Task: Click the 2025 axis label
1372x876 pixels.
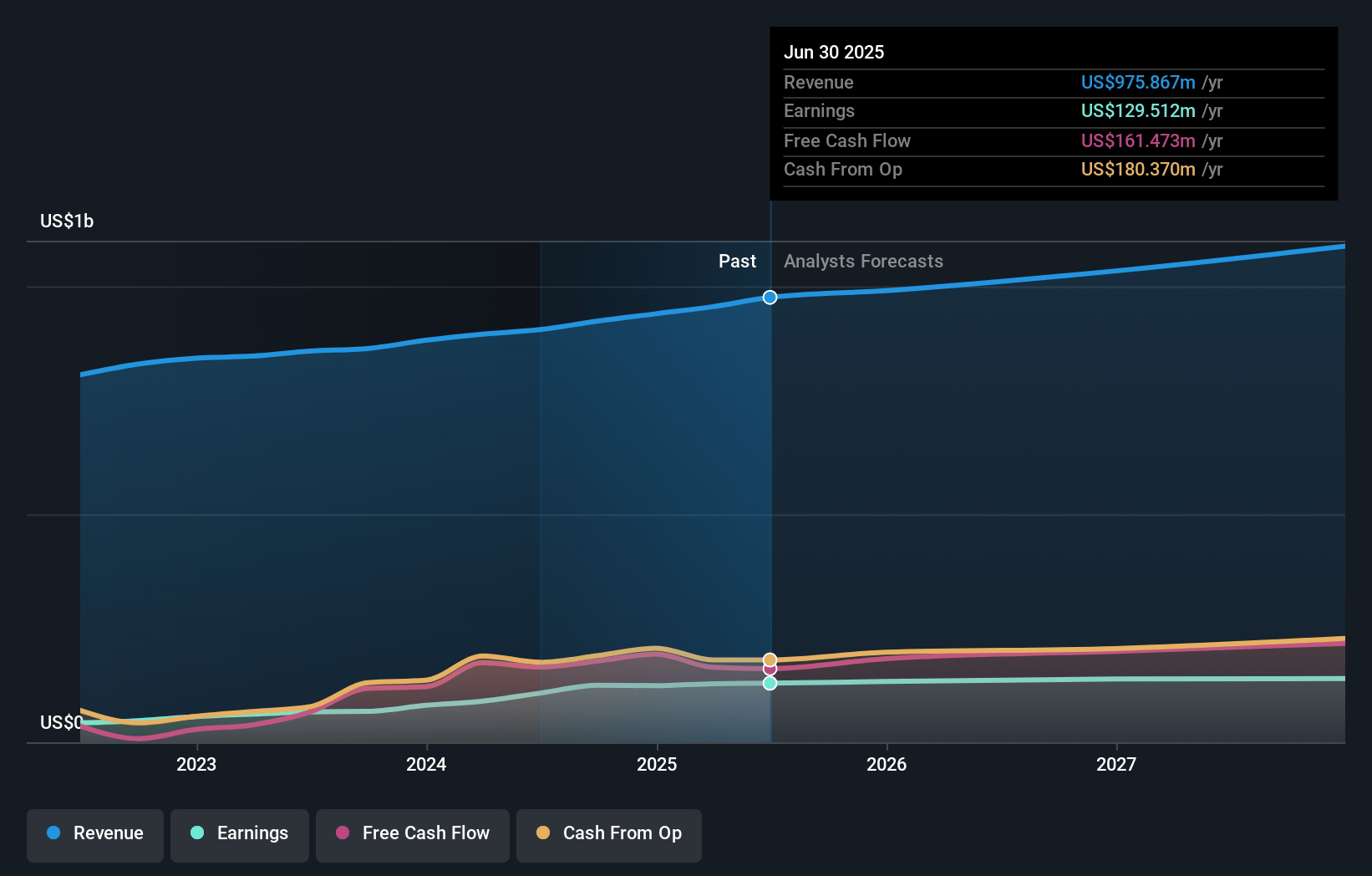Action: coord(657,764)
